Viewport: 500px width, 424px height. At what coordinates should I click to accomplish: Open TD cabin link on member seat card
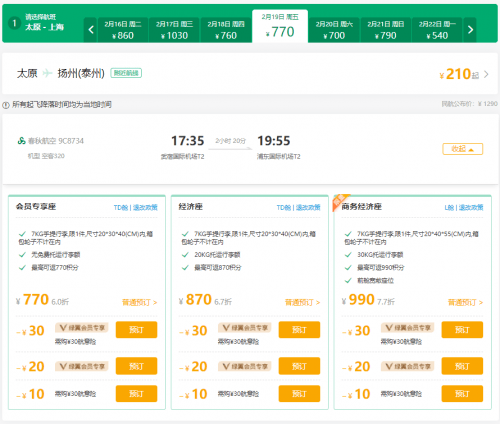click(x=121, y=207)
